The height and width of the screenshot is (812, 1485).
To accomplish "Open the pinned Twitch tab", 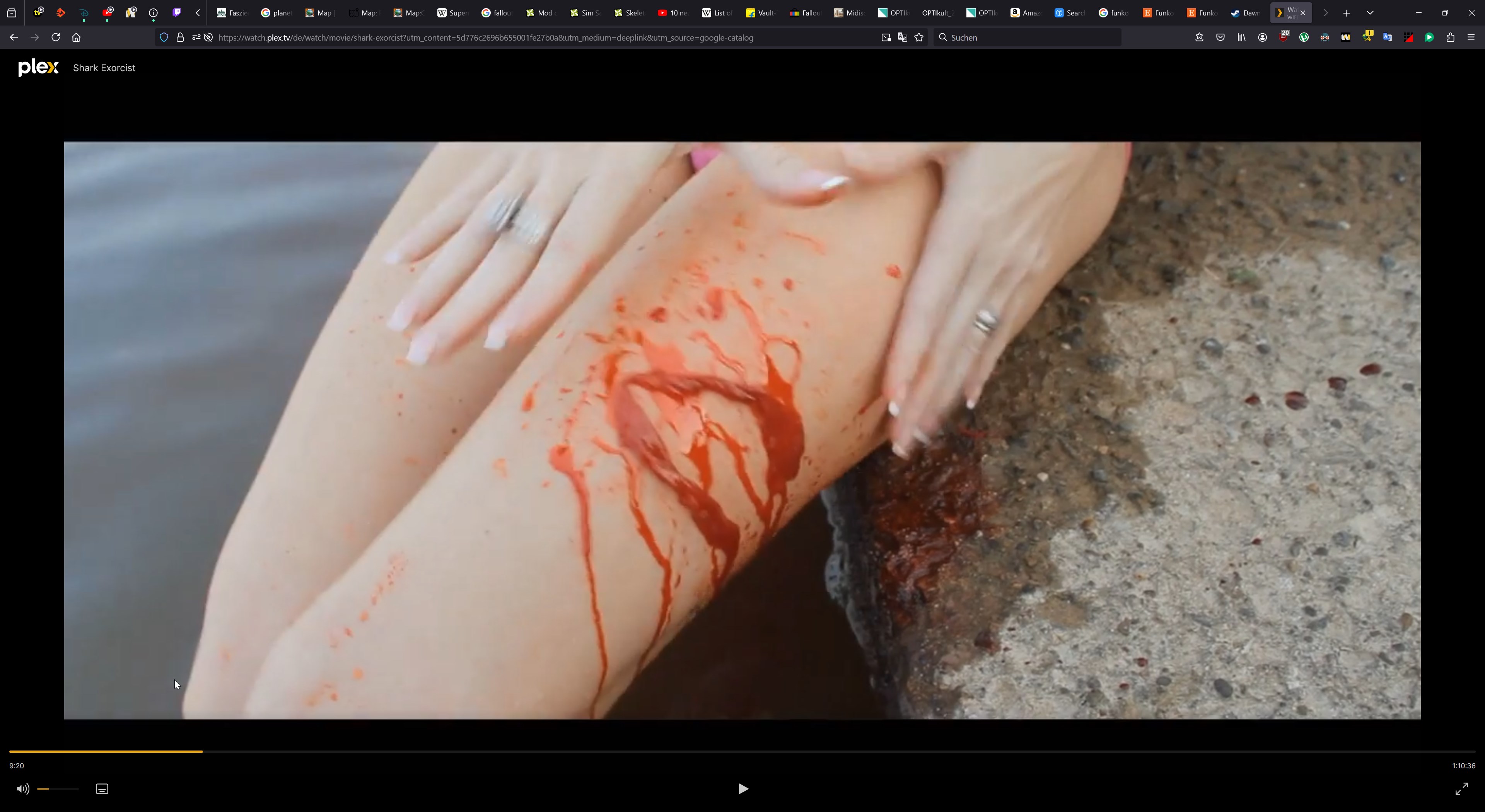I will (176, 12).
